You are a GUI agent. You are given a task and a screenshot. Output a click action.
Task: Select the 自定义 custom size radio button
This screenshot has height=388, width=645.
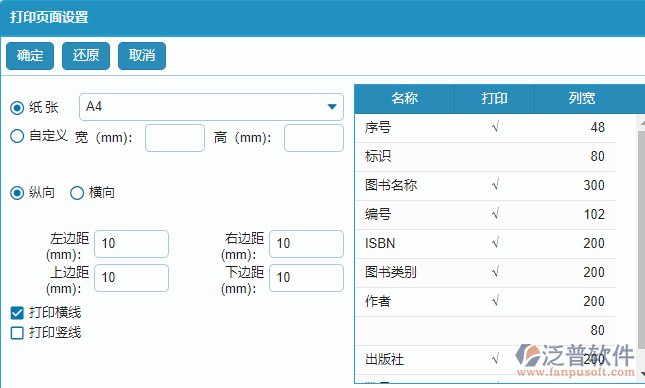tap(17, 136)
